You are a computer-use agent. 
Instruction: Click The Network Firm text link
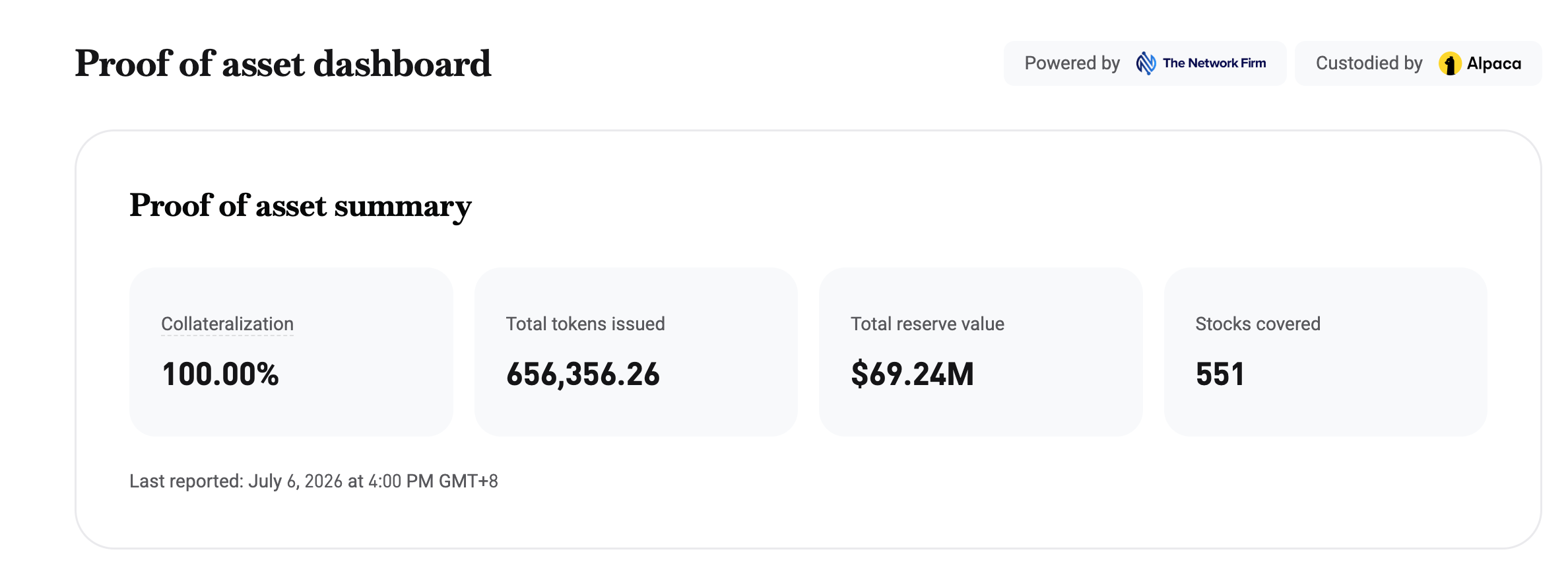click(x=1214, y=63)
